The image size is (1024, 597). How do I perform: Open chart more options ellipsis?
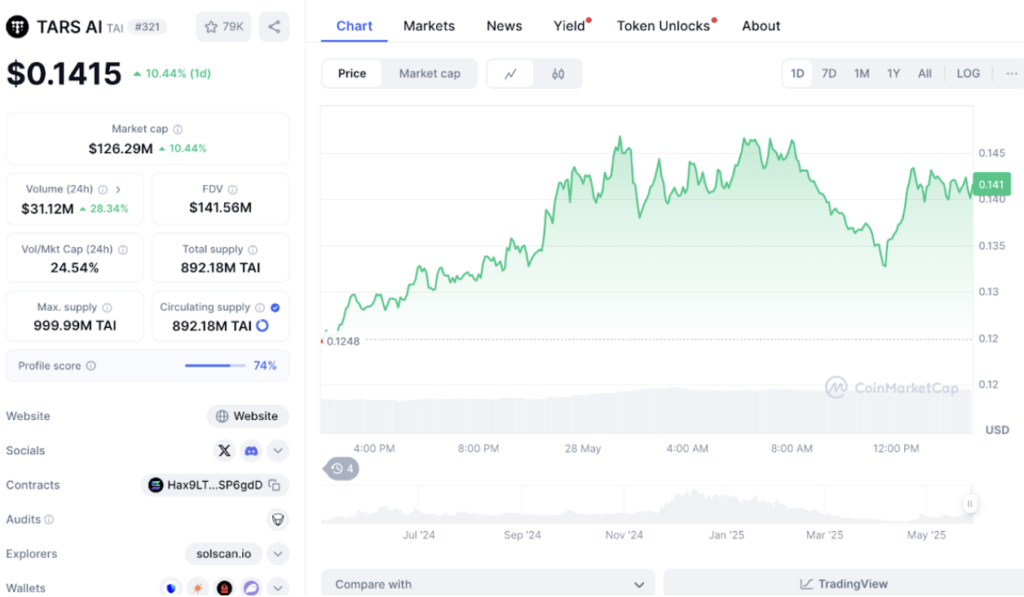[1012, 74]
